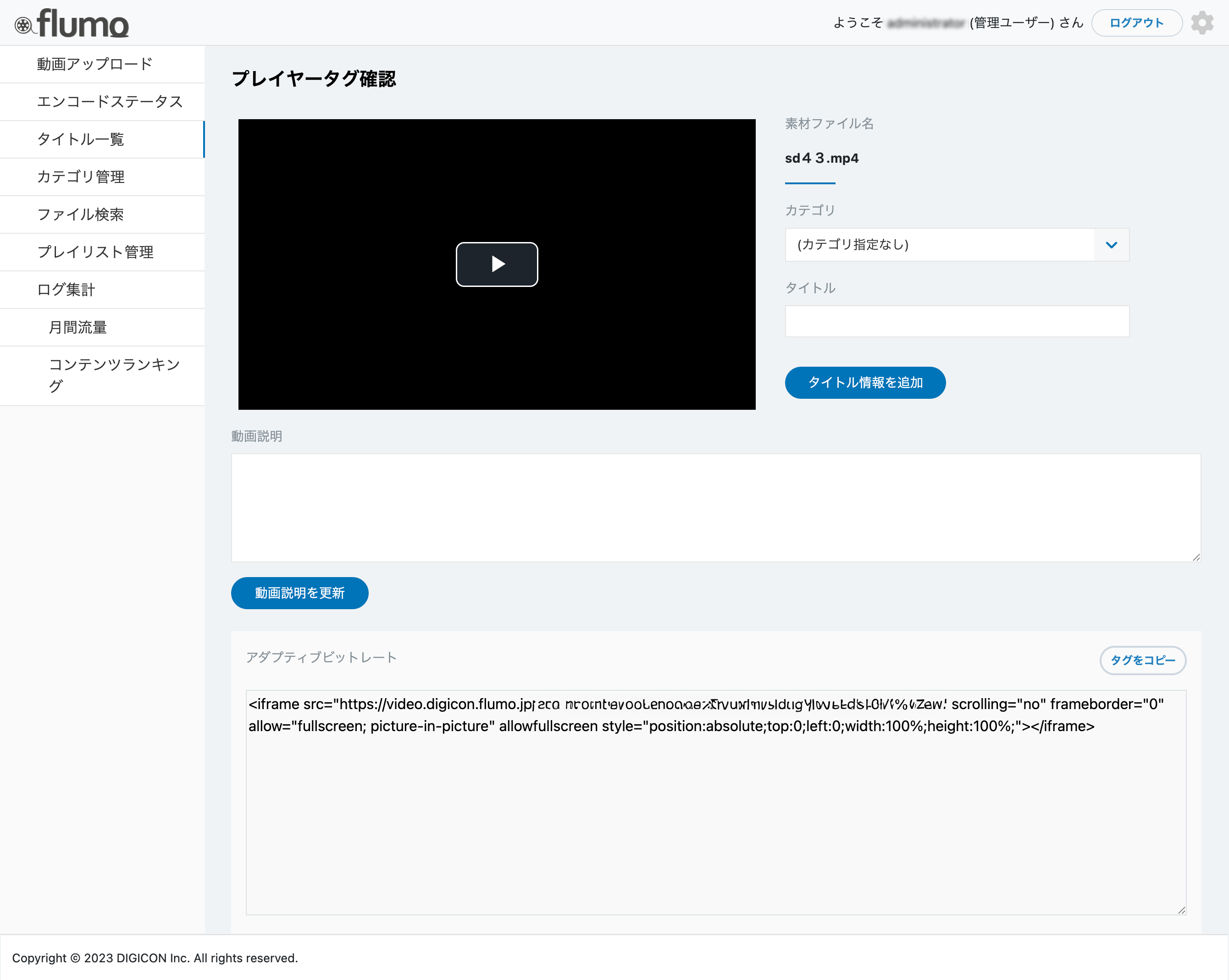Open the settings gear icon
The image size is (1229, 980).
pyautogui.click(x=1202, y=23)
